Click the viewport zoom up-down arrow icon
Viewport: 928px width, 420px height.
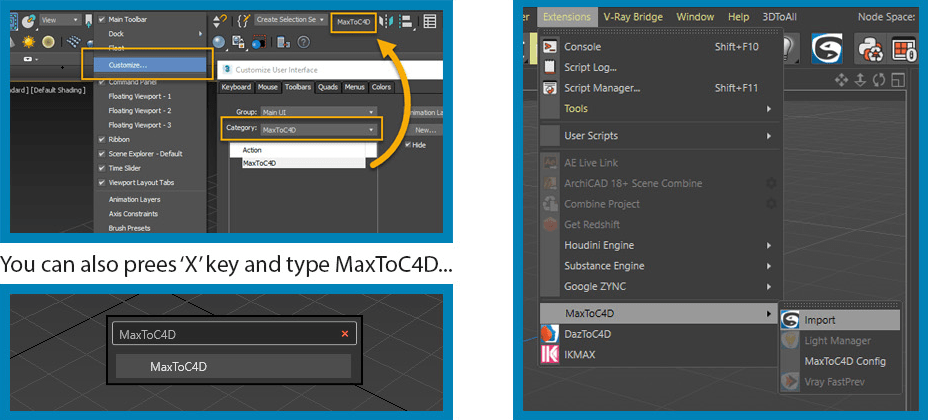click(x=861, y=80)
